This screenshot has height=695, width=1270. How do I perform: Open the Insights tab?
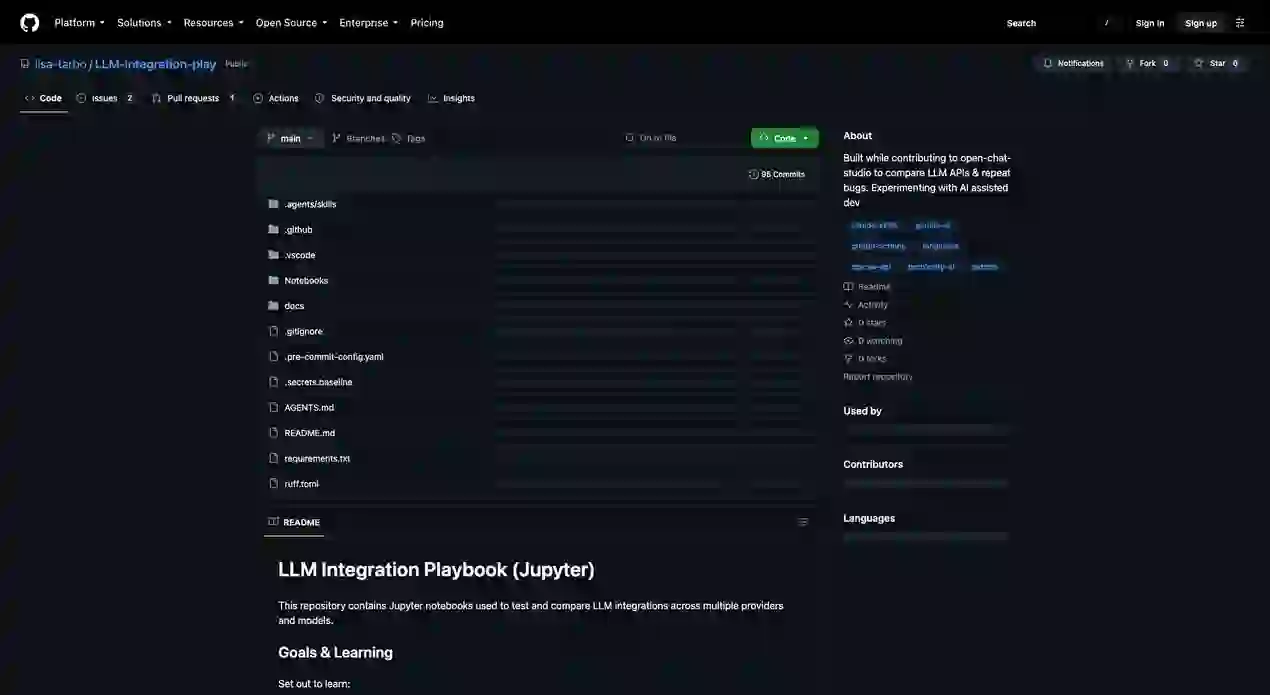click(x=451, y=98)
